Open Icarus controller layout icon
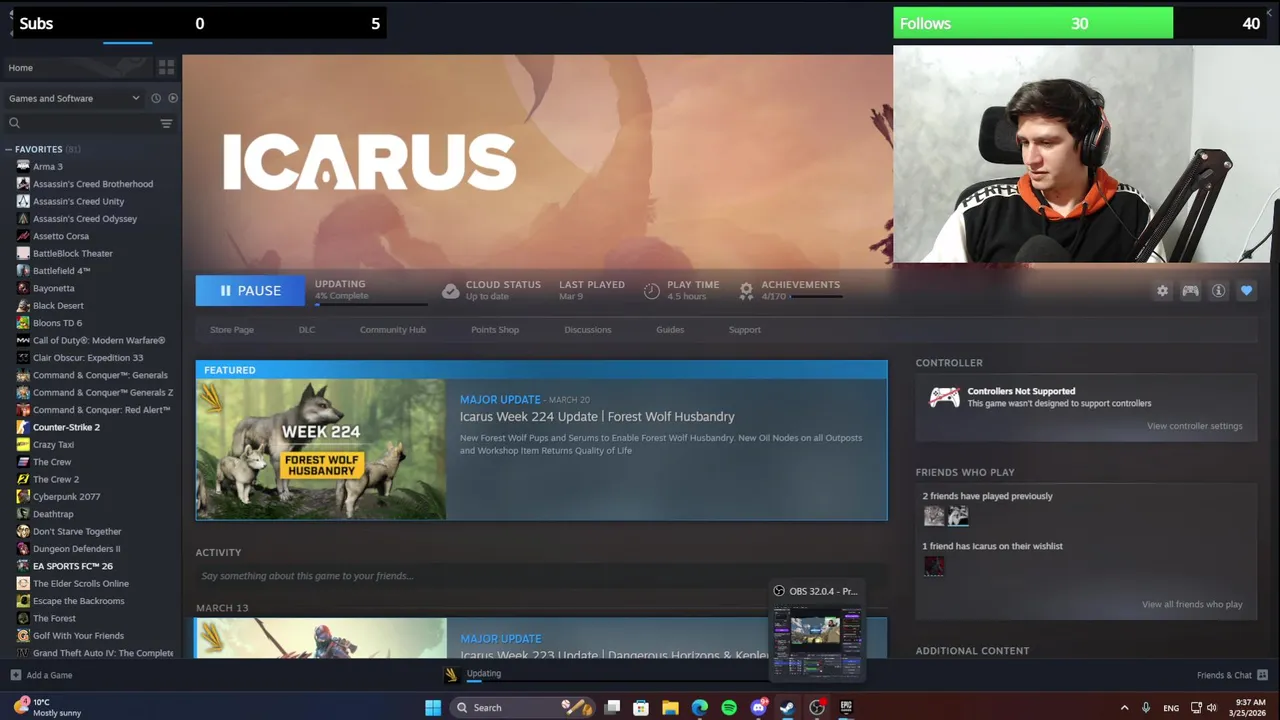Screen dimensions: 1280x720 tap(1190, 291)
